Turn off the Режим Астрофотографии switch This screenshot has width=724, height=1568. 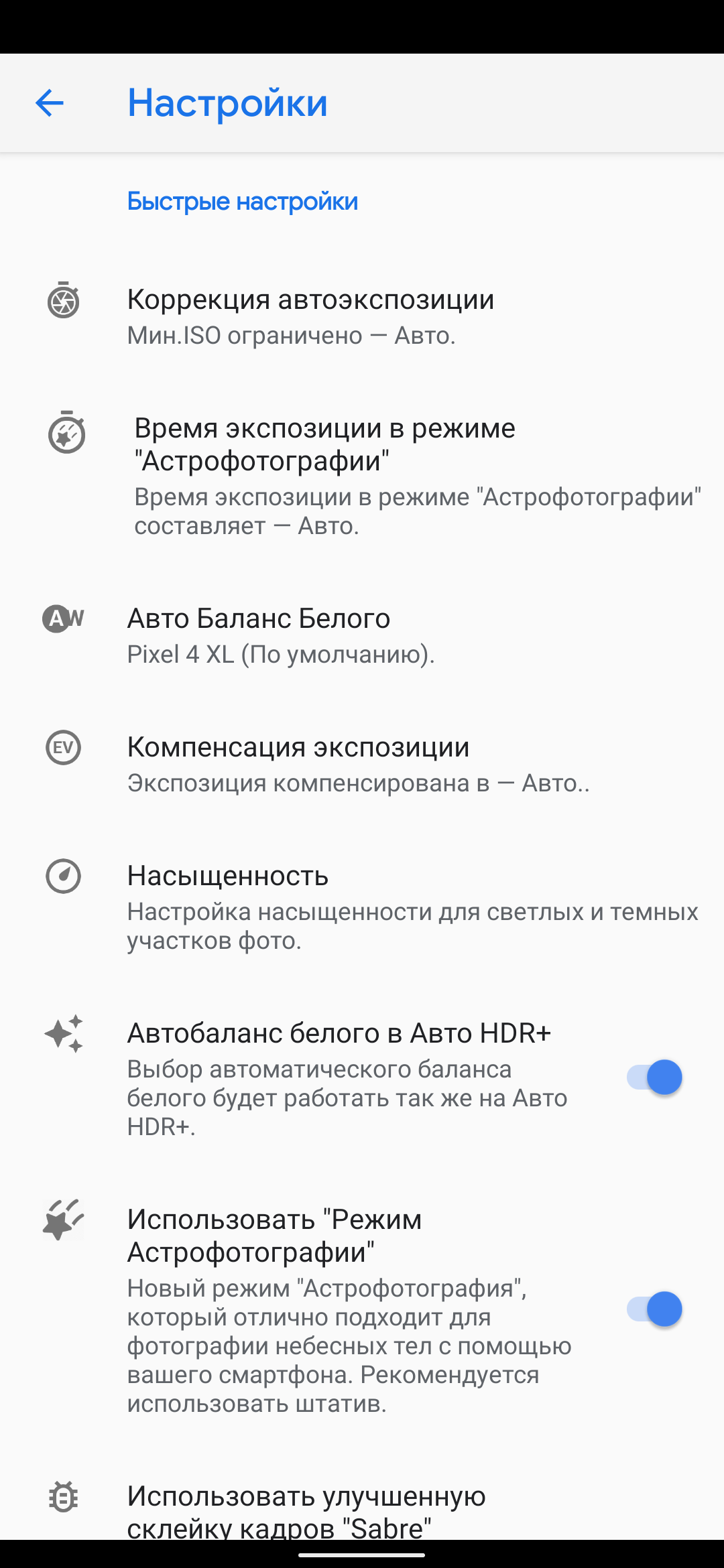(x=654, y=1309)
